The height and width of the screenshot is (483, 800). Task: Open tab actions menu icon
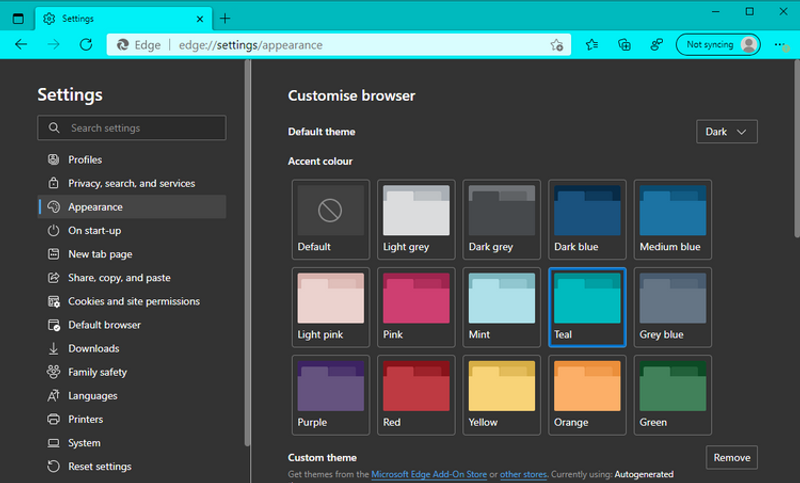(17, 18)
